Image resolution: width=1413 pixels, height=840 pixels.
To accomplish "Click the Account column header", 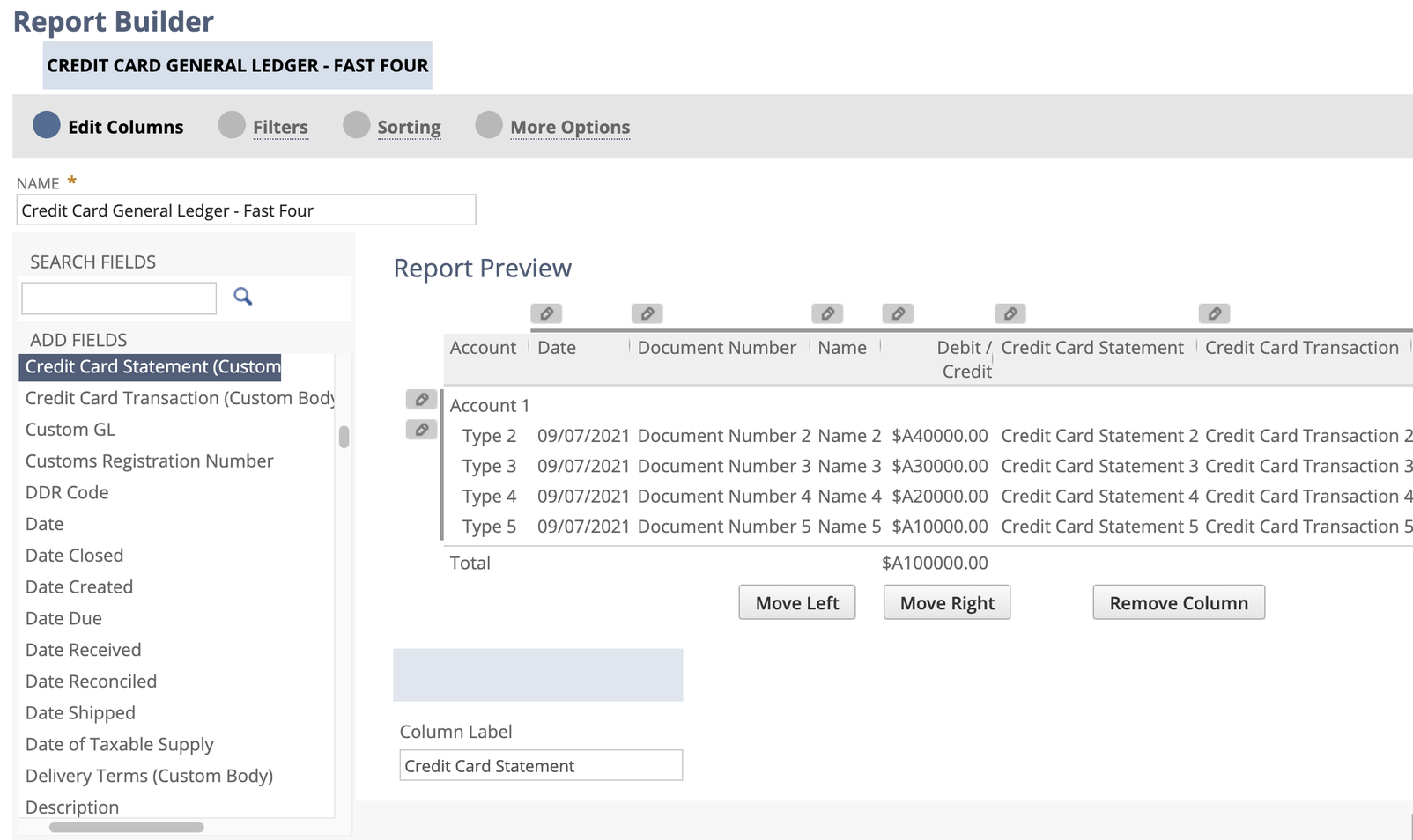I will (483, 348).
